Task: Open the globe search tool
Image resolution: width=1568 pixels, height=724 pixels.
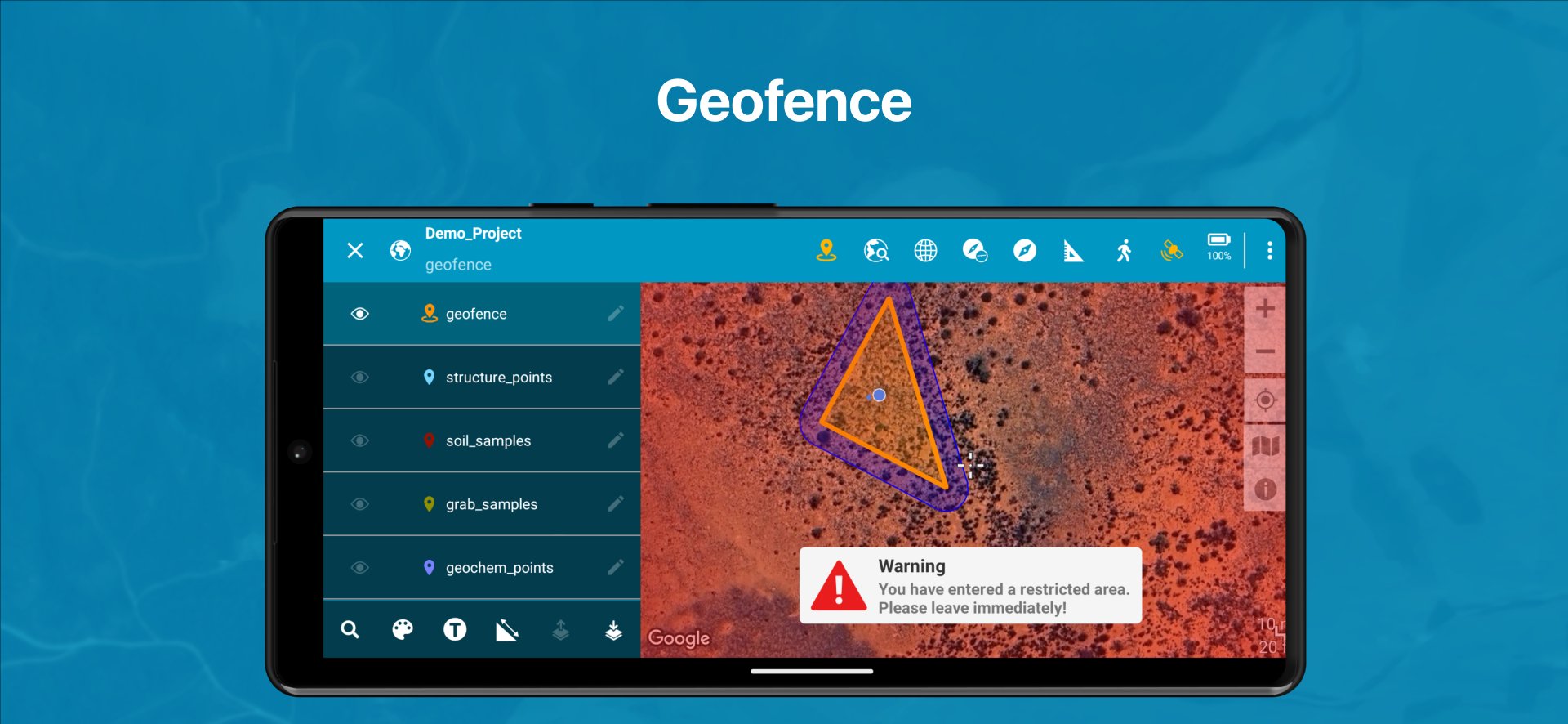Action: click(x=875, y=250)
